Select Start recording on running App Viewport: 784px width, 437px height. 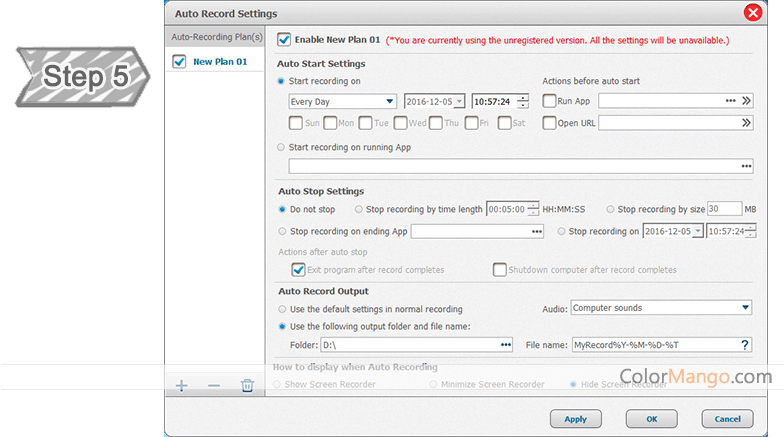coord(281,147)
